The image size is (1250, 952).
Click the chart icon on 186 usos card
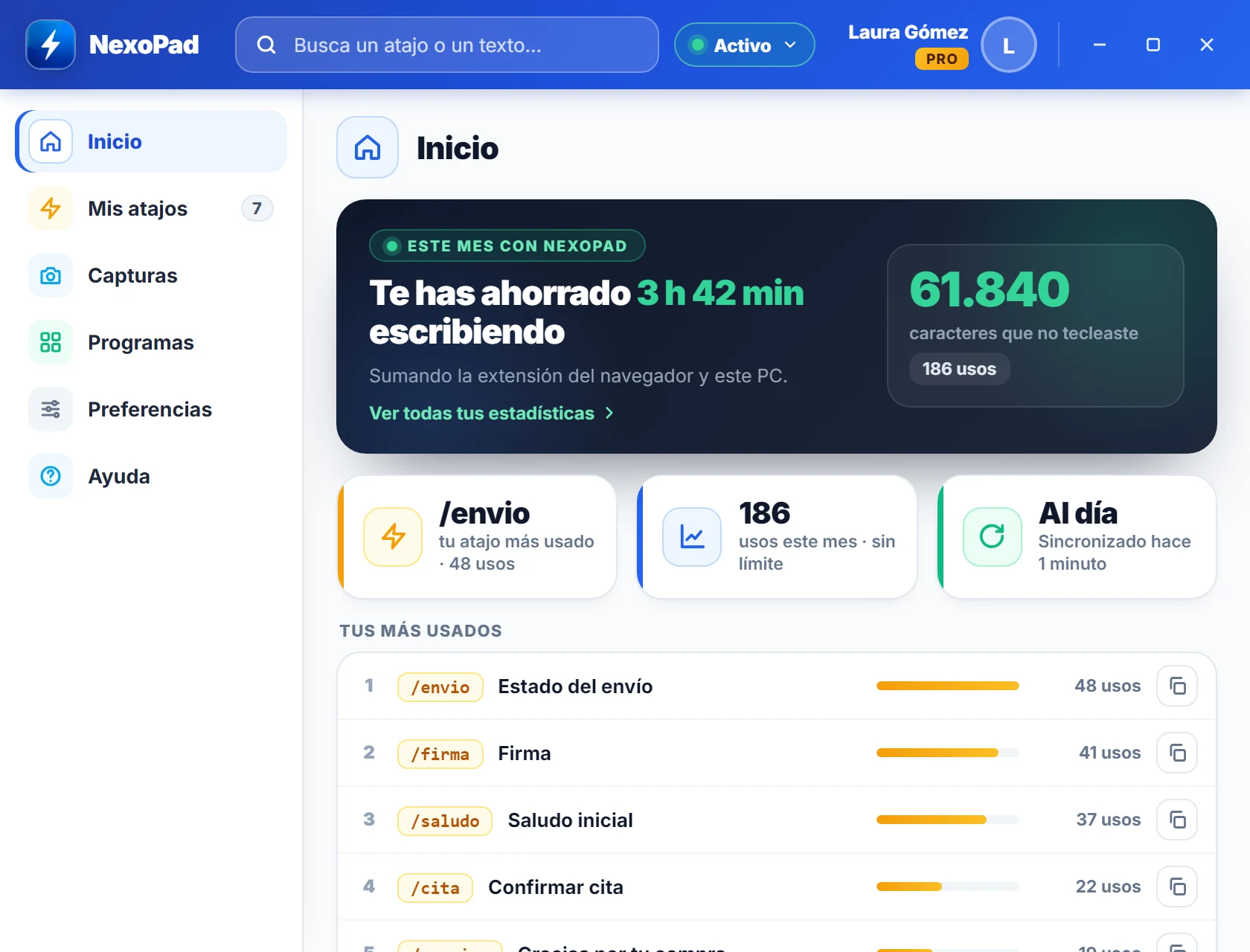[692, 536]
